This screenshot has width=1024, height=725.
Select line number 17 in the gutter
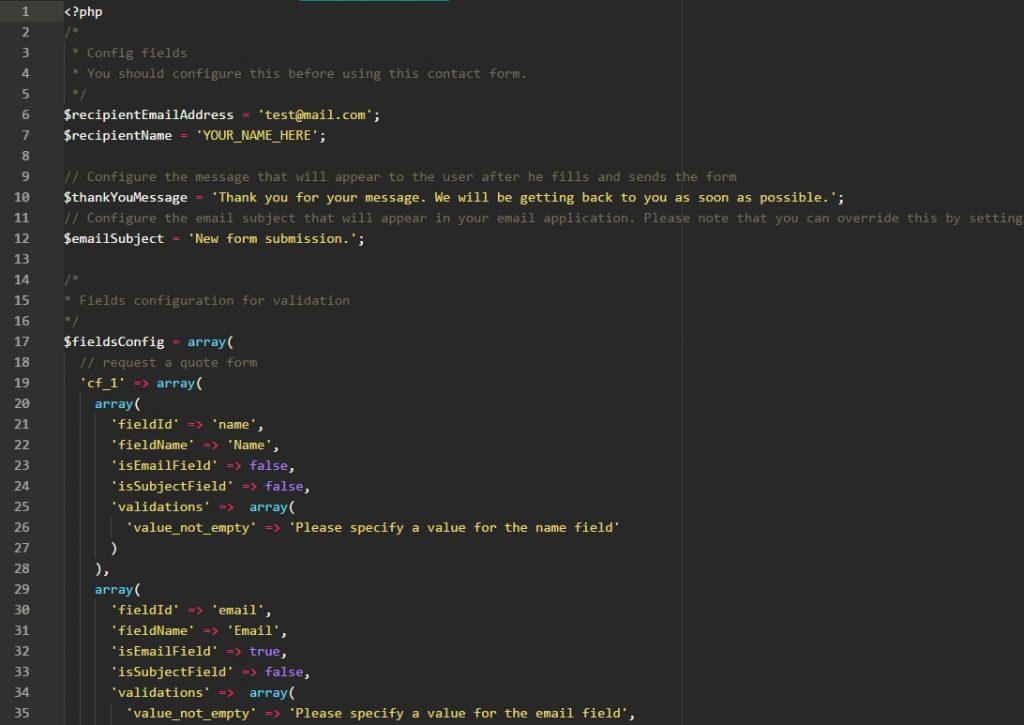22,342
